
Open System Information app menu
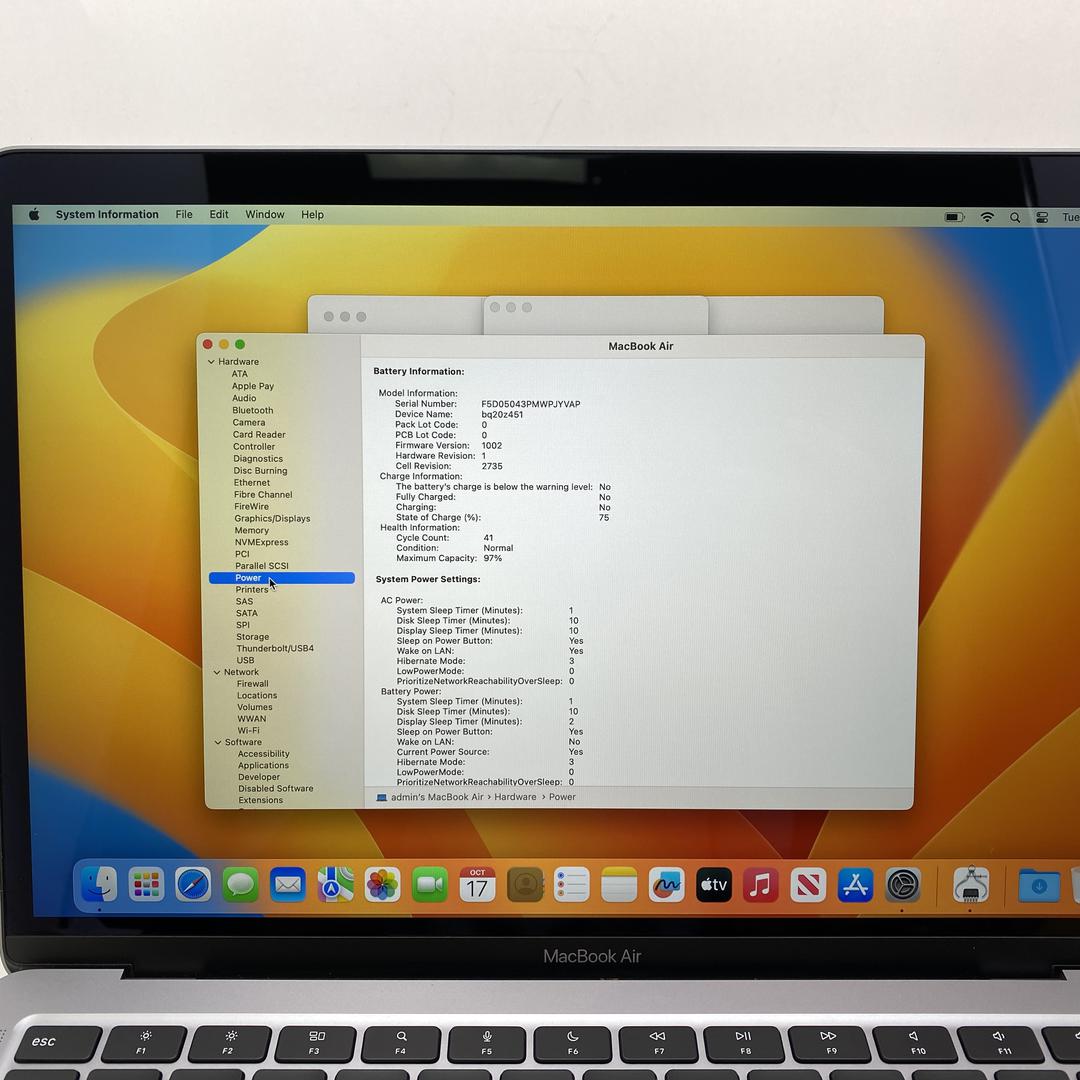click(107, 214)
